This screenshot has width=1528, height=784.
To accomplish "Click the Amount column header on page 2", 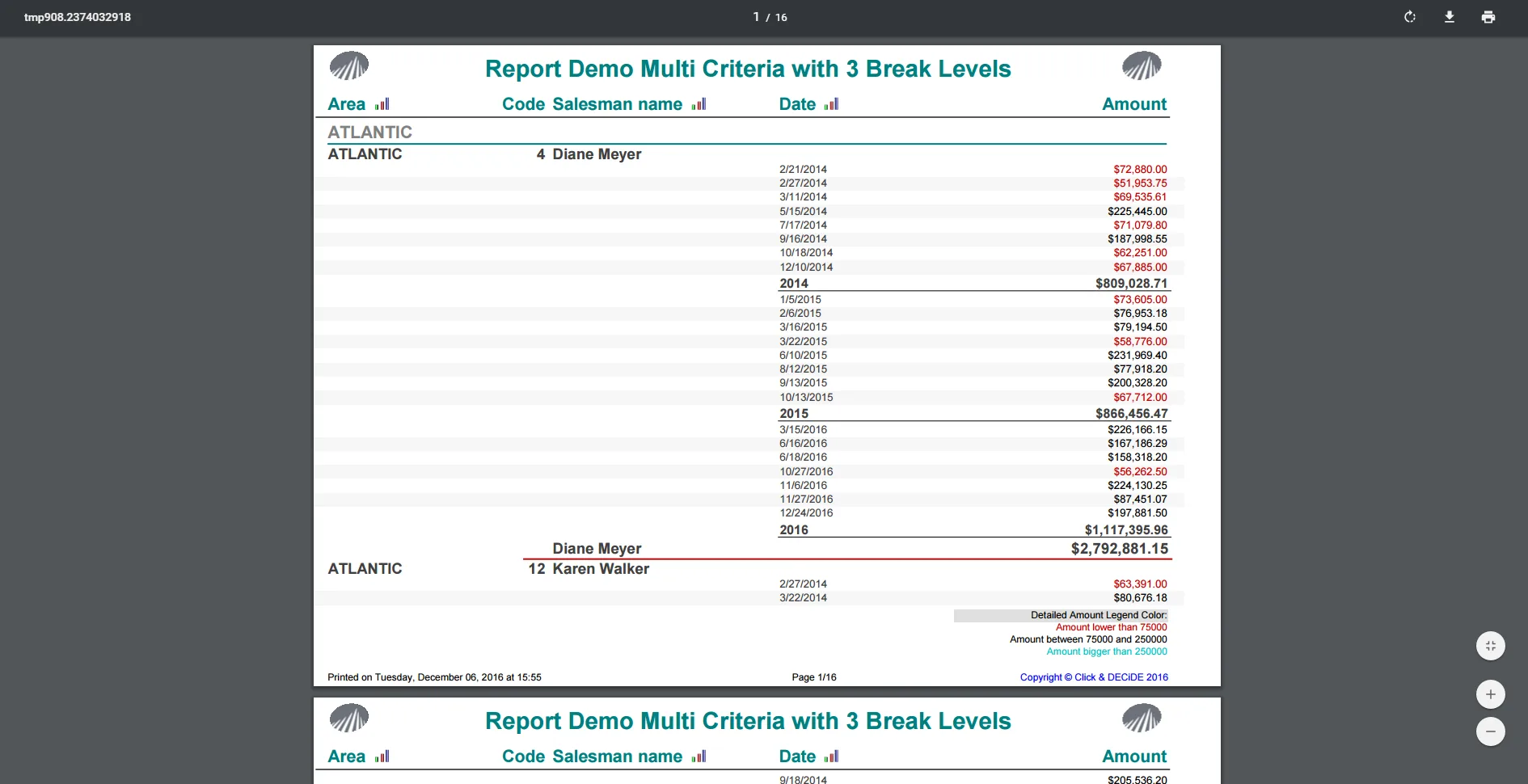I will pyautogui.click(x=1134, y=757).
